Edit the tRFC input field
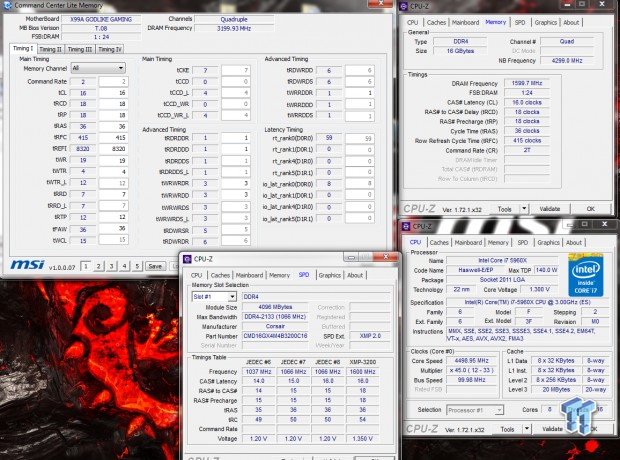Image resolution: width=620 pixels, height=460 pixels. 113,138
